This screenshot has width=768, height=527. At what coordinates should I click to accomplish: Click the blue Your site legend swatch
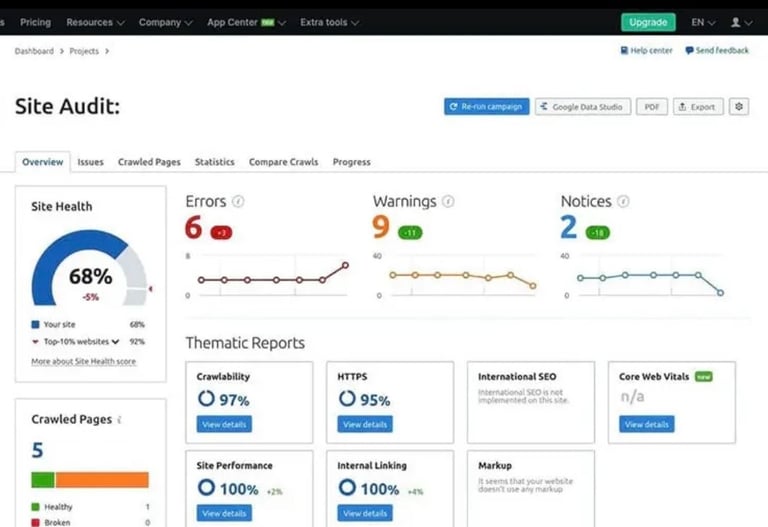pos(35,324)
